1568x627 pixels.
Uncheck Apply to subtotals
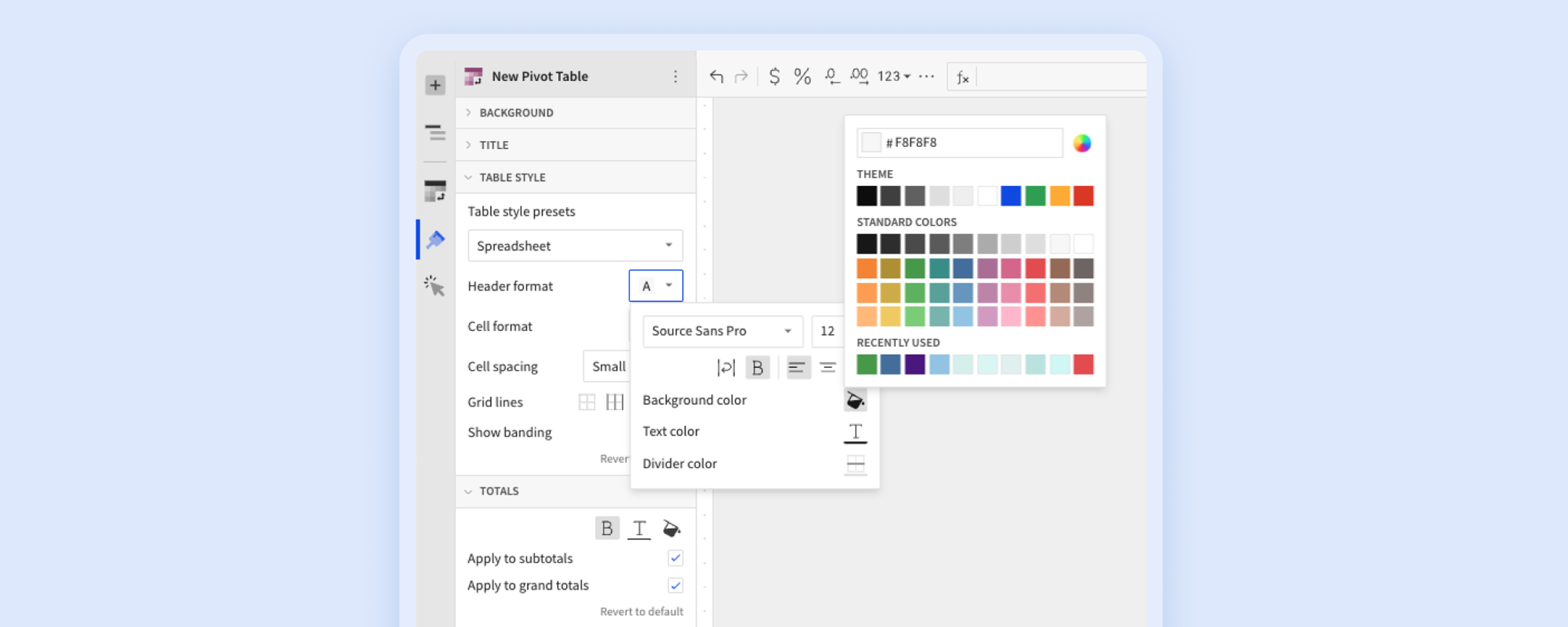coord(675,558)
